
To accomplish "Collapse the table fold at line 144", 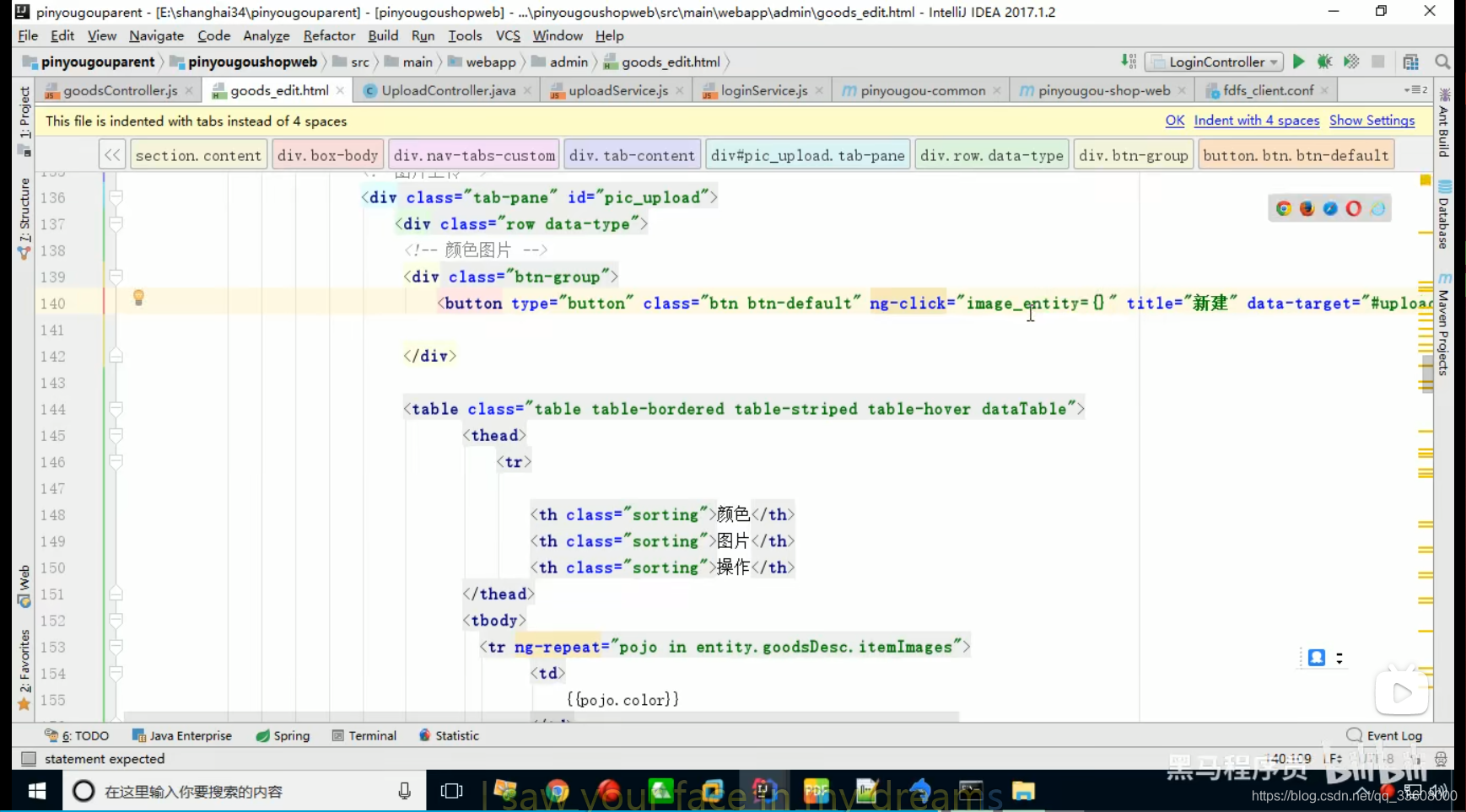I will [116, 409].
